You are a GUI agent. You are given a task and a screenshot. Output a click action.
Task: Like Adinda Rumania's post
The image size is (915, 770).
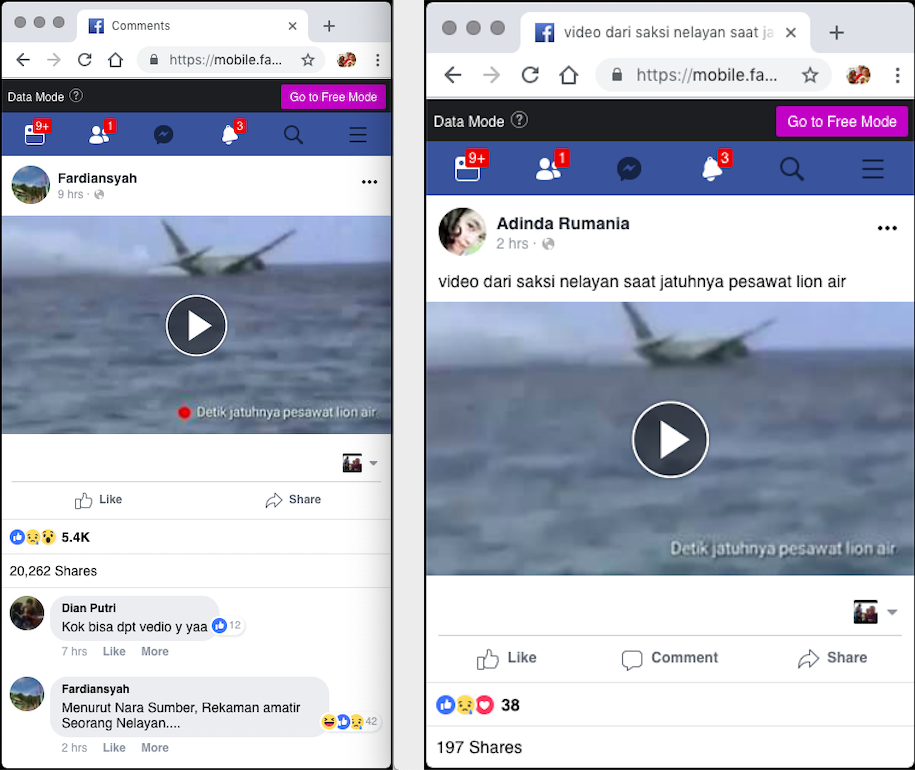[x=507, y=659]
